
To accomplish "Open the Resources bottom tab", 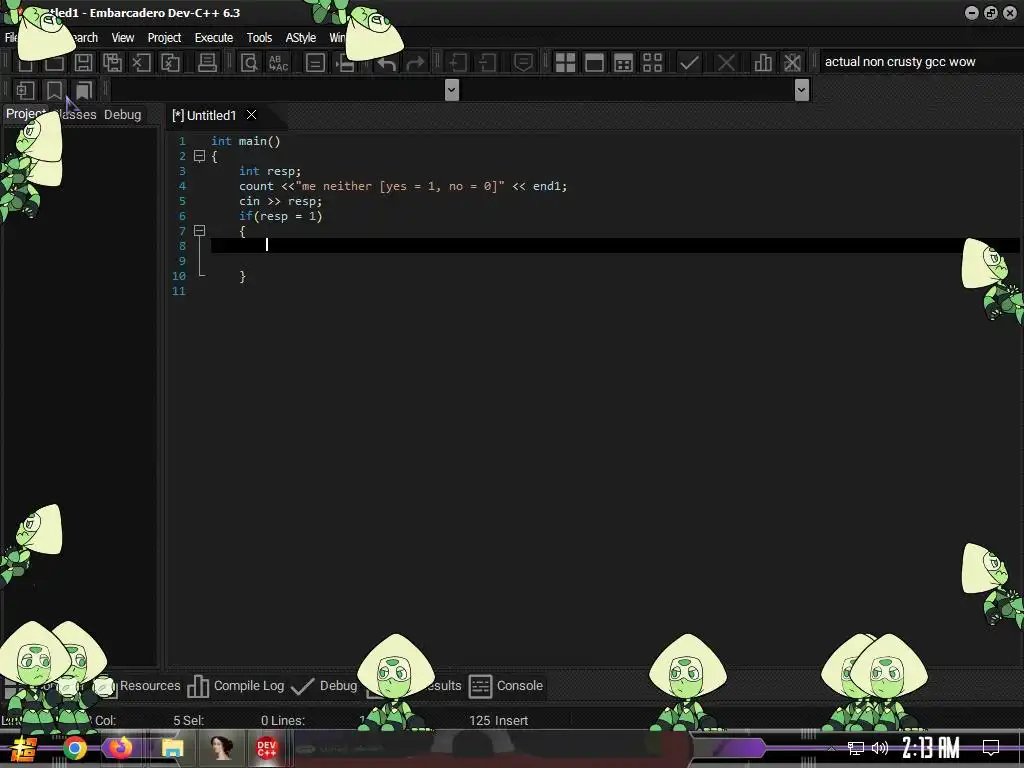I will [150, 686].
